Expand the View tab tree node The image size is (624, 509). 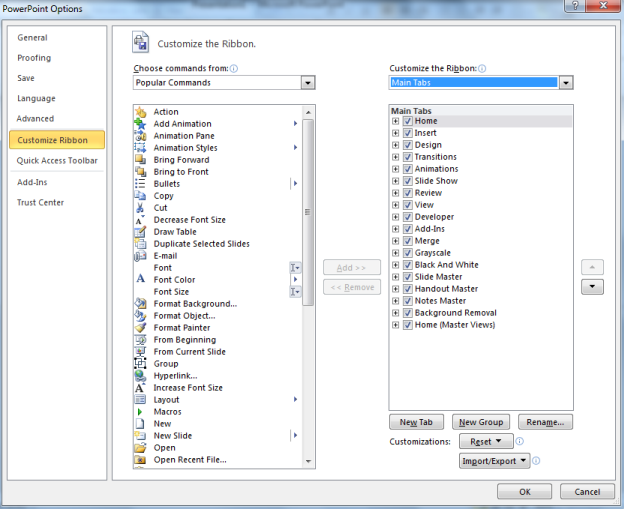pos(395,205)
